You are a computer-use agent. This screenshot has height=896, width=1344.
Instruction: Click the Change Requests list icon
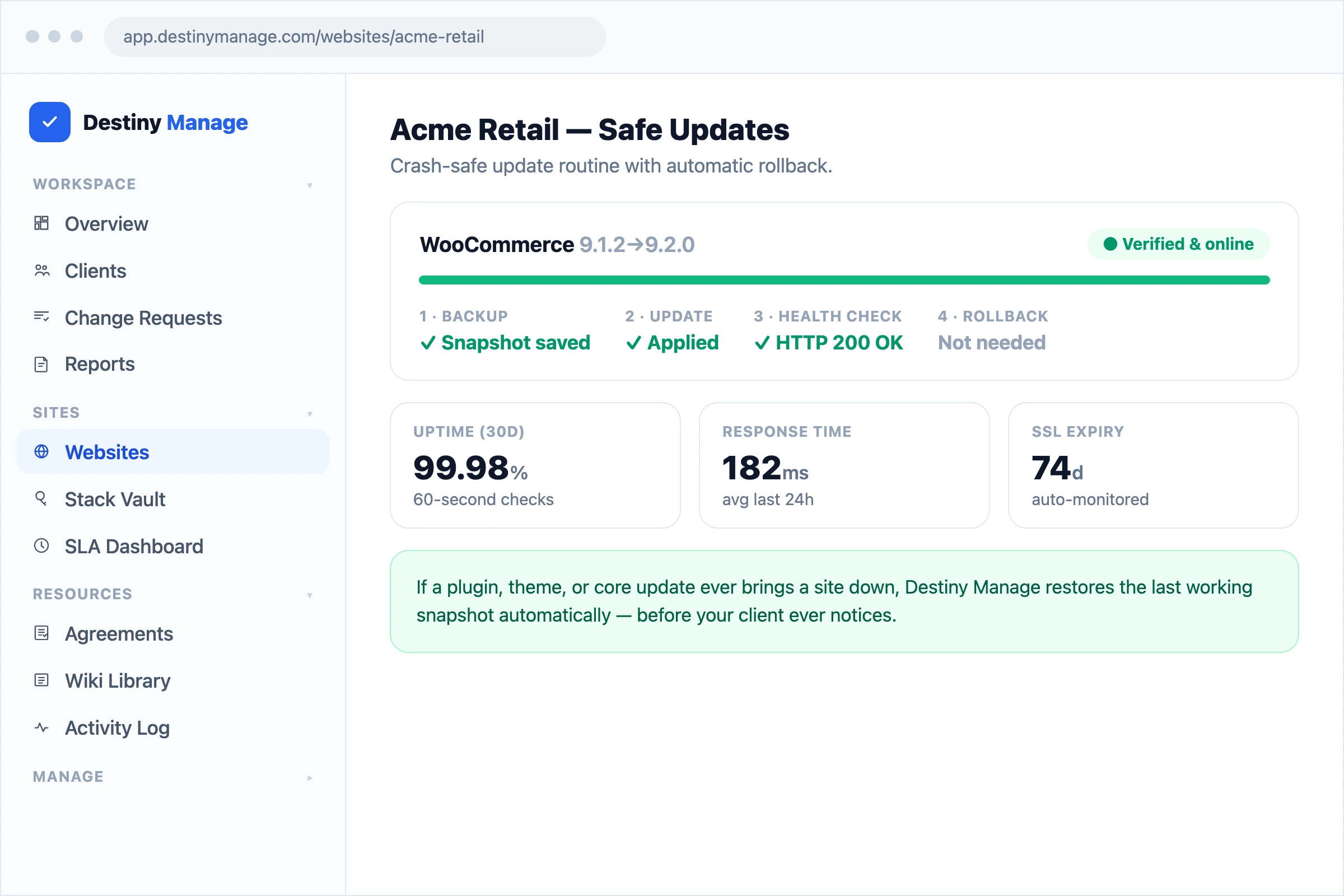(41, 317)
